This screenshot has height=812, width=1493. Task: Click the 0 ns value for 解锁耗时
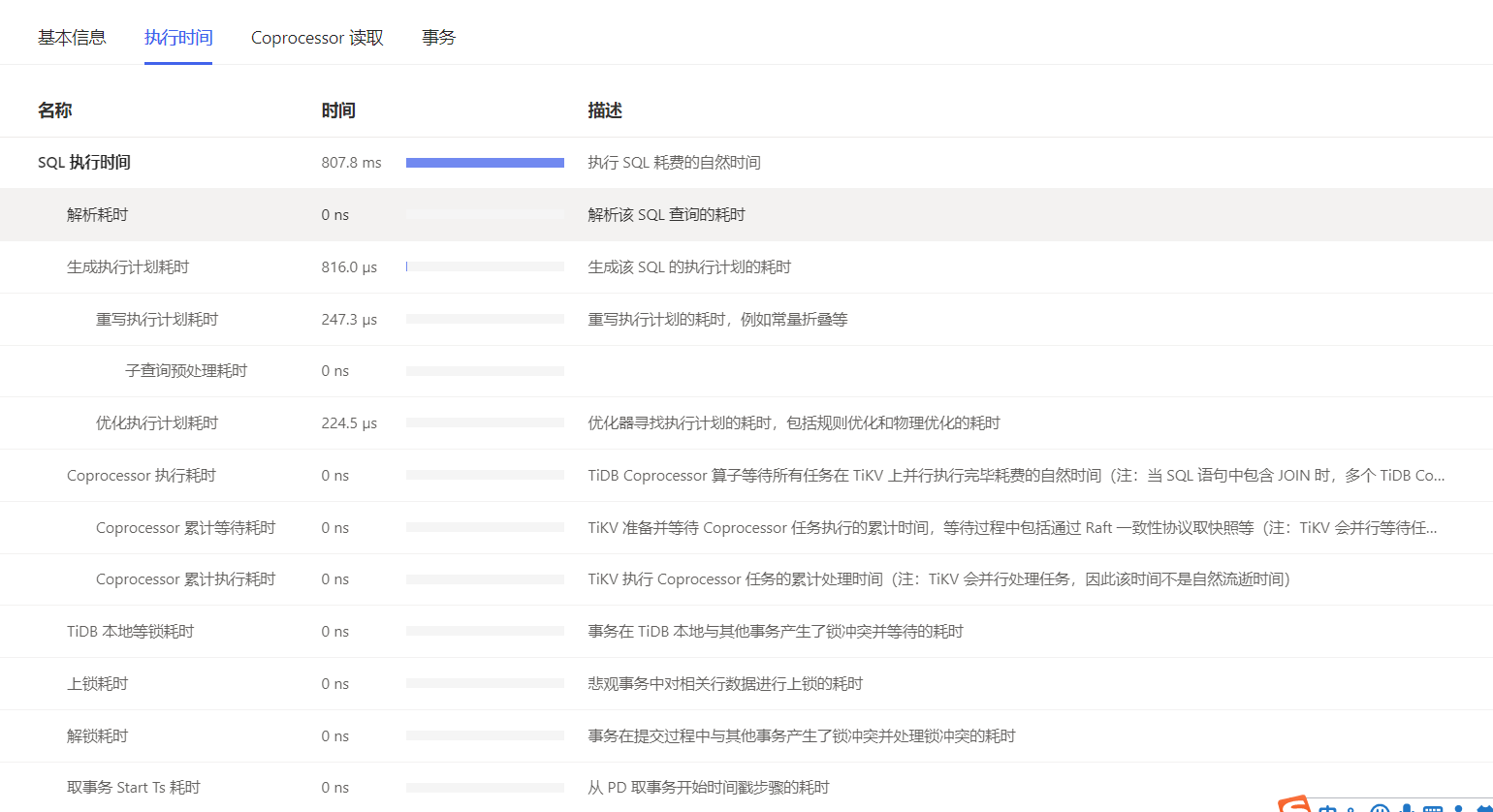(x=335, y=736)
